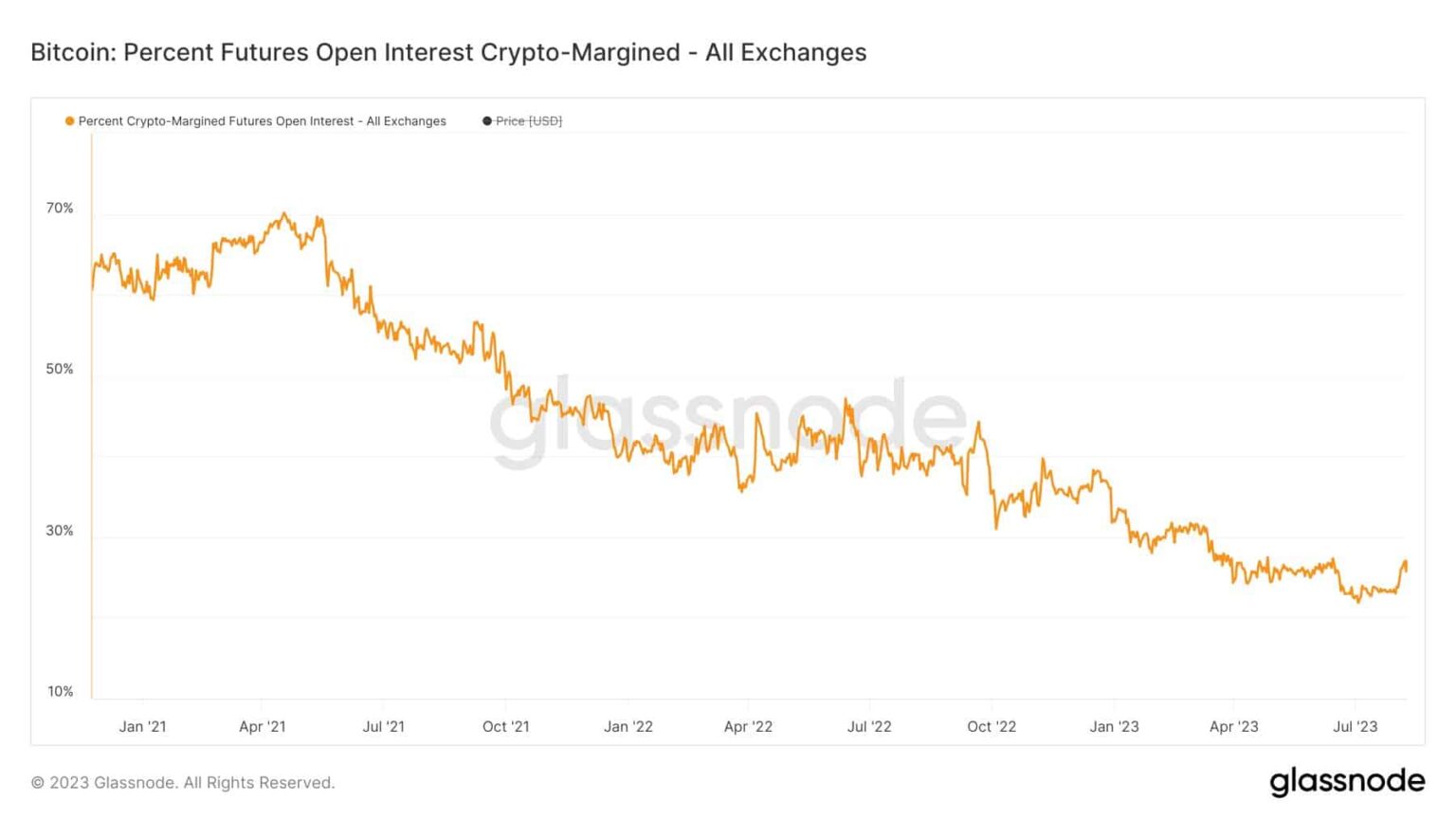This screenshot has height=819, width=1456.
Task: Select the Oct '22 date label
Action: coord(992,726)
